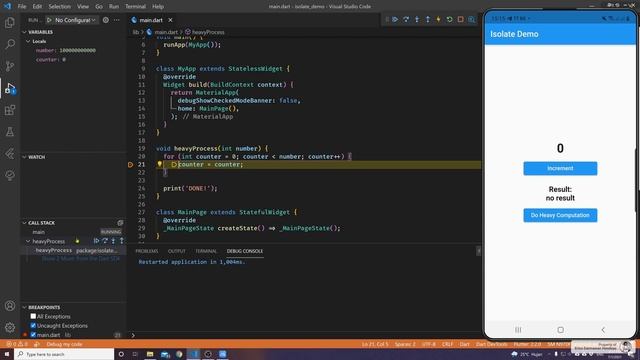Screen dimensions: 640x360
Task: Click the errors and warnings status icon
Action: click(x=16, y=344)
